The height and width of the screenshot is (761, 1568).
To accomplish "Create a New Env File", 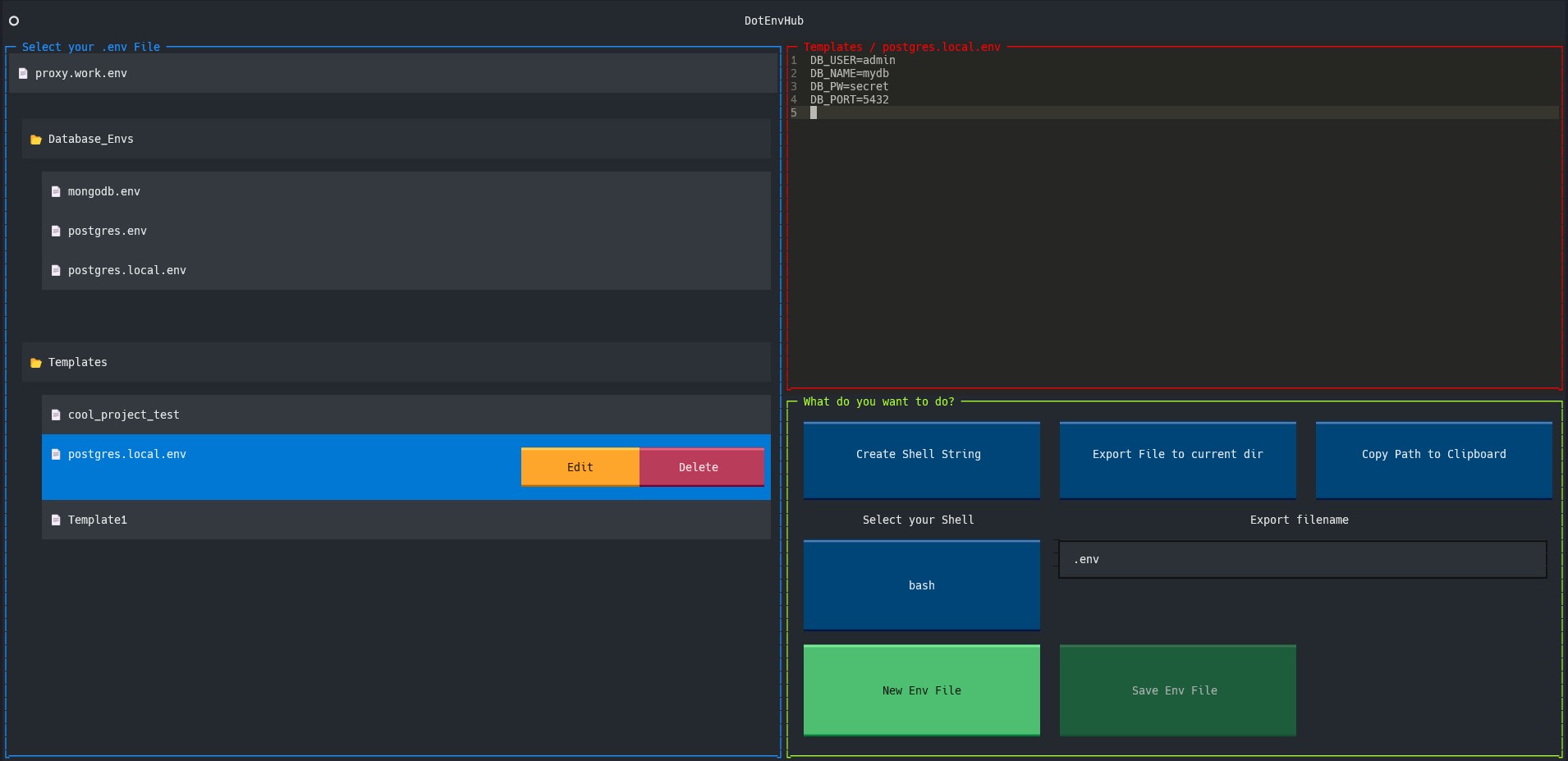I will pyautogui.click(x=922, y=690).
